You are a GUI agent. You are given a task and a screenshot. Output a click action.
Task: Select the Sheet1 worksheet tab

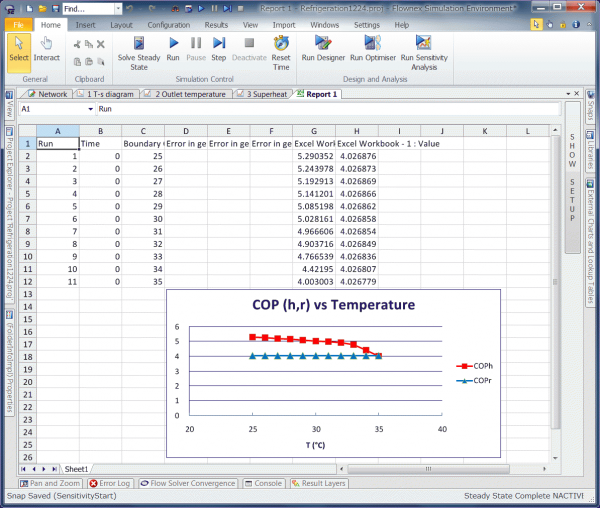click(76, 468)
